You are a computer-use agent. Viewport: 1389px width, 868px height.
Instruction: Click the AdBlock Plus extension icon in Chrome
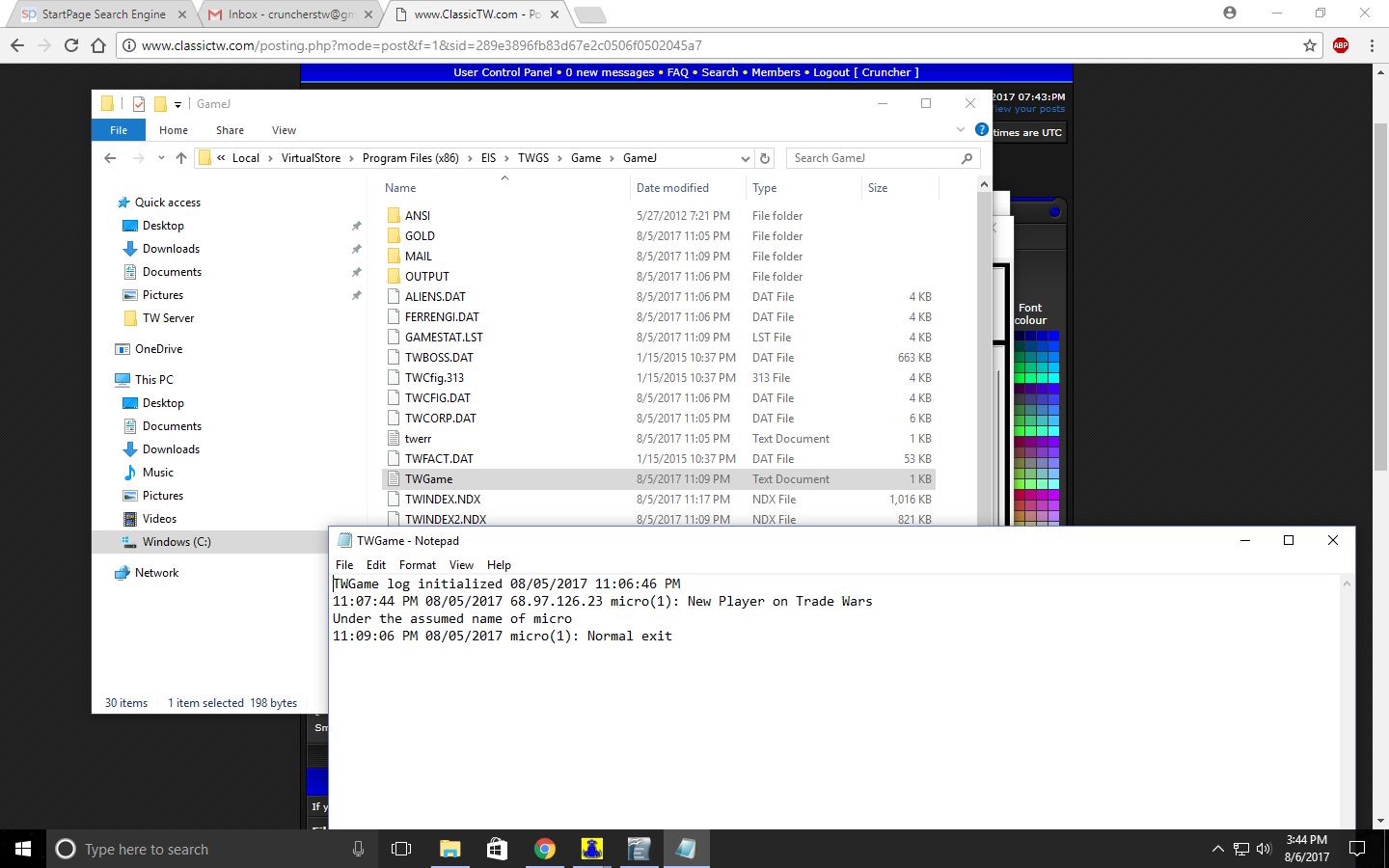coord(1340,44)
